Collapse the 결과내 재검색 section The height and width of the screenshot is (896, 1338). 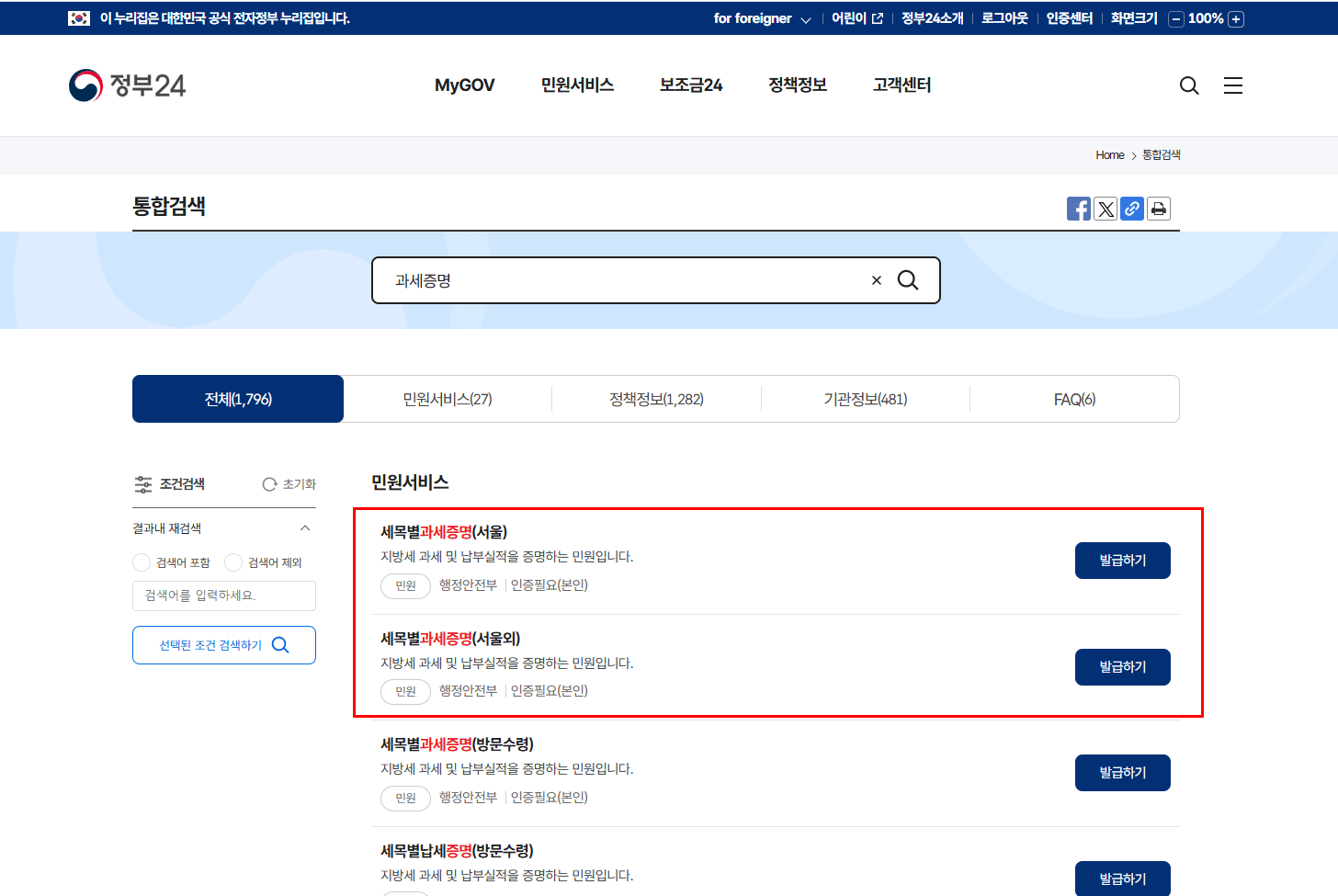(304, 527)
